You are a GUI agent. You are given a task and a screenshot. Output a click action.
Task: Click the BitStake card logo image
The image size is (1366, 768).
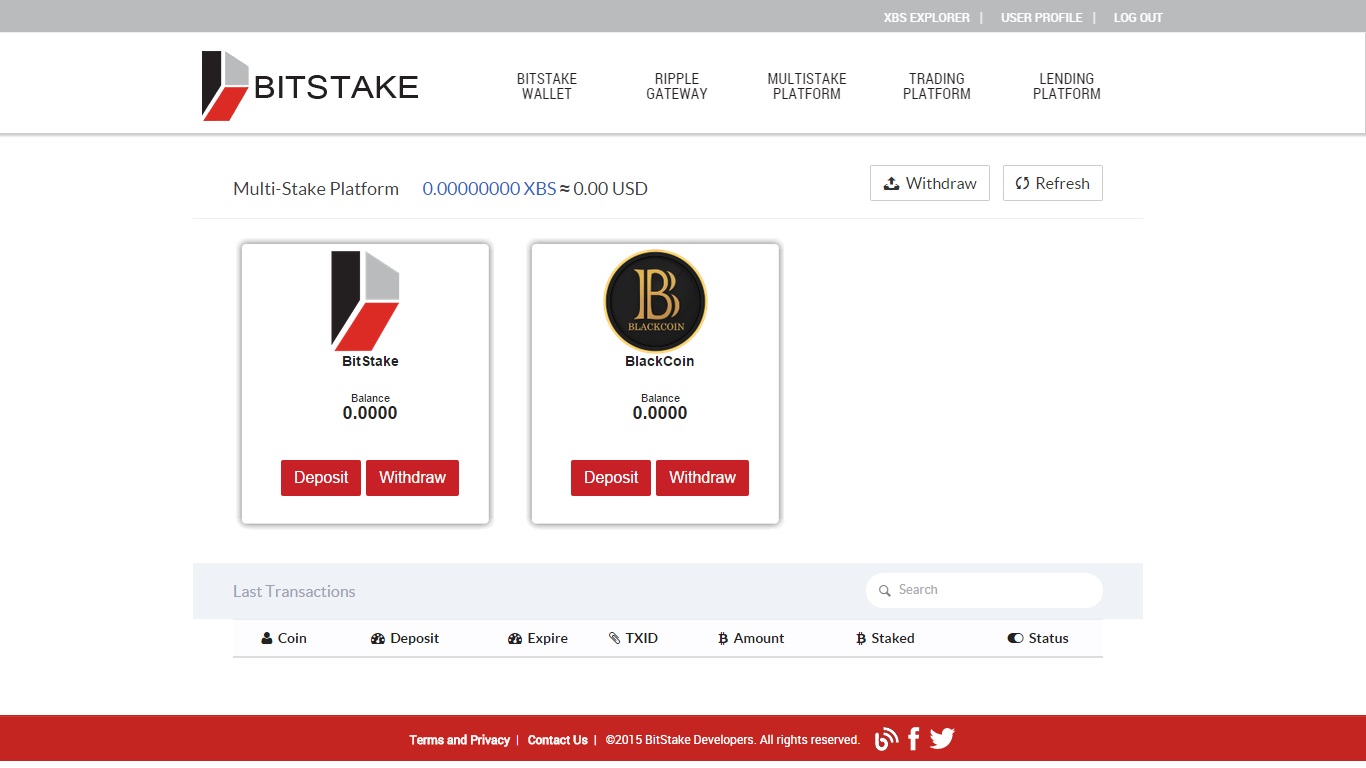(365, 300)
